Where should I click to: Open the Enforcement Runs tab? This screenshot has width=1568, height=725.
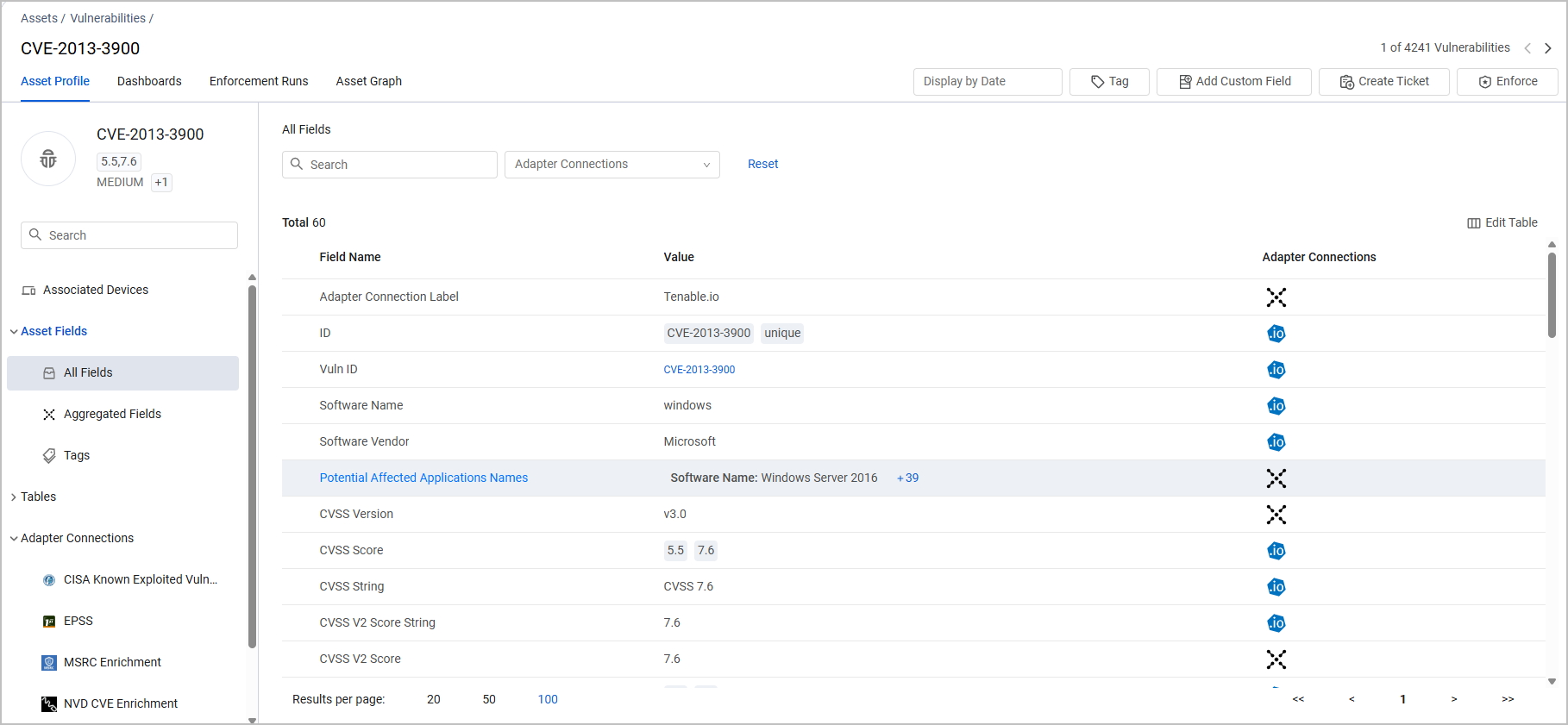point(259,81)
